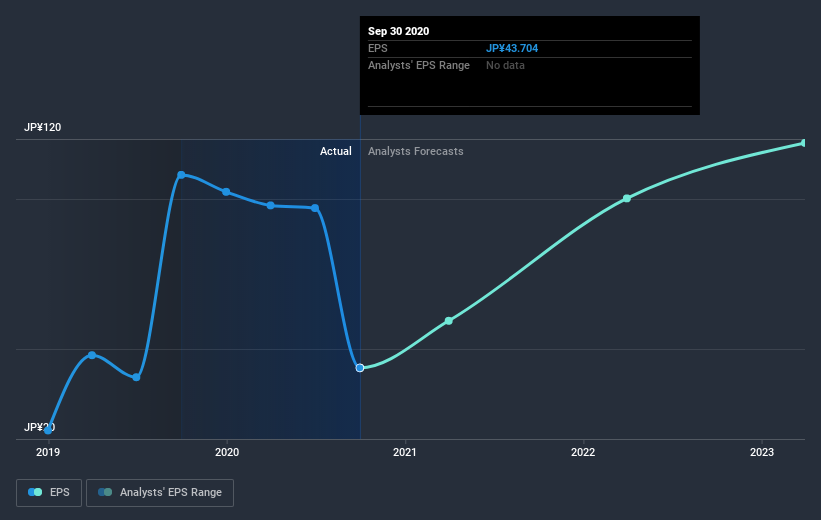Screen dimensions: 821x520
Task: Click the 'Actual' label
Action: coord(336,151)
